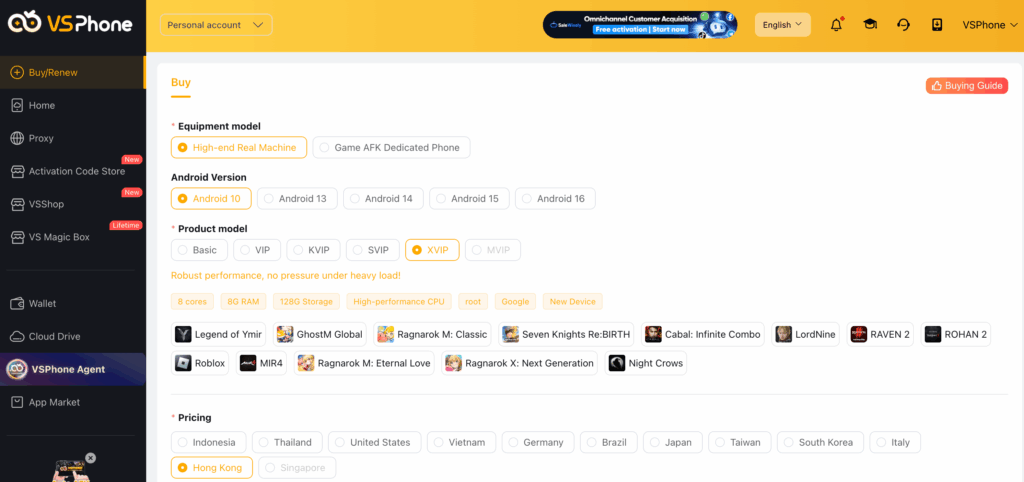Select United States pricing region
This screenshot has height=482, width=1024.
tap(374, 442)
